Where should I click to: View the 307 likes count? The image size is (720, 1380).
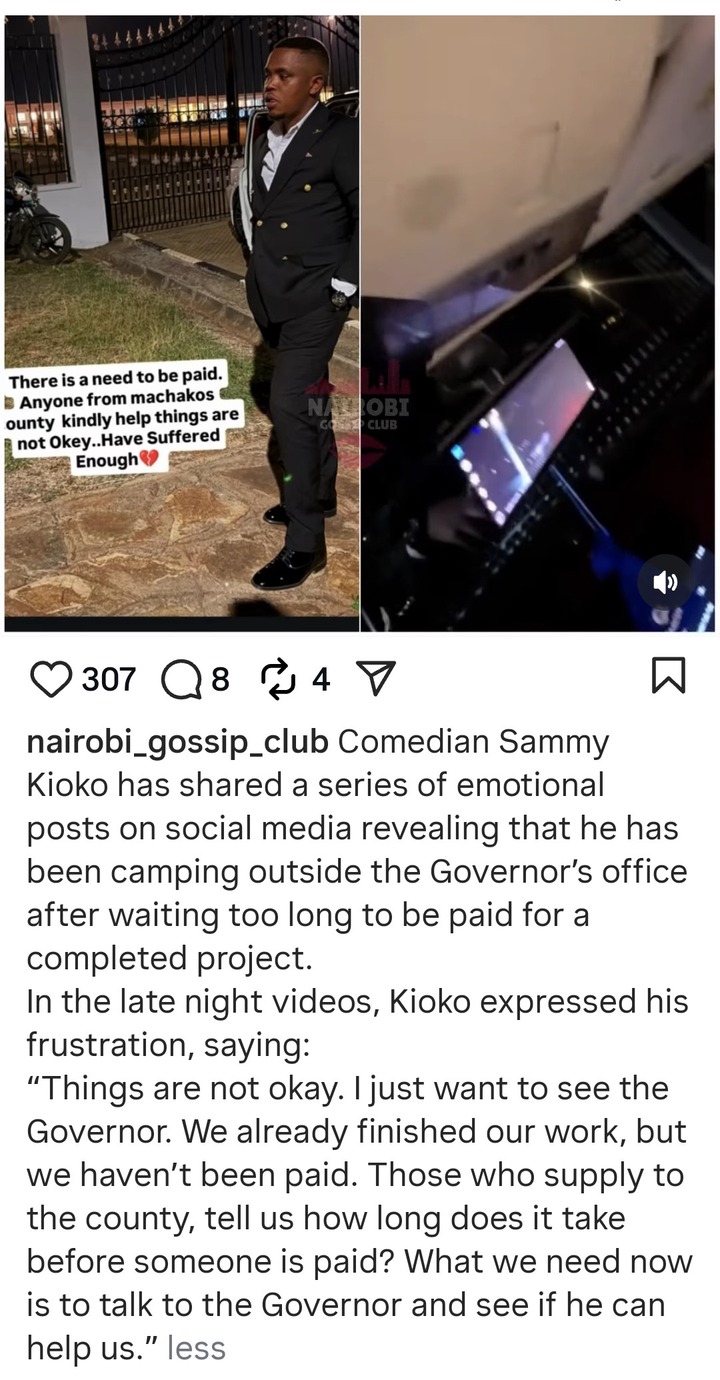(107, 680)
